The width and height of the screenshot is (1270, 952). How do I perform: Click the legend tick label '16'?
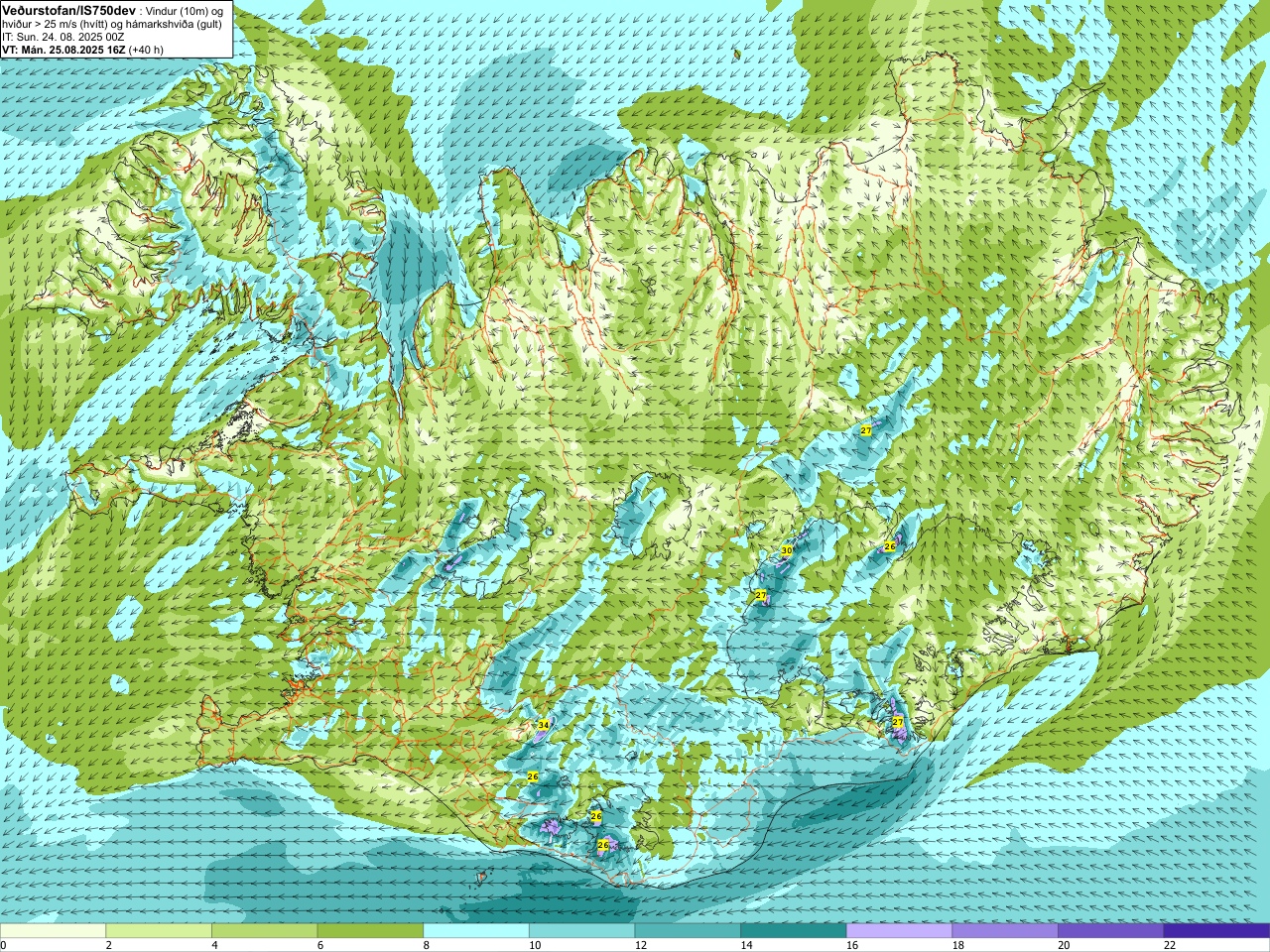(x=852, y=945)
